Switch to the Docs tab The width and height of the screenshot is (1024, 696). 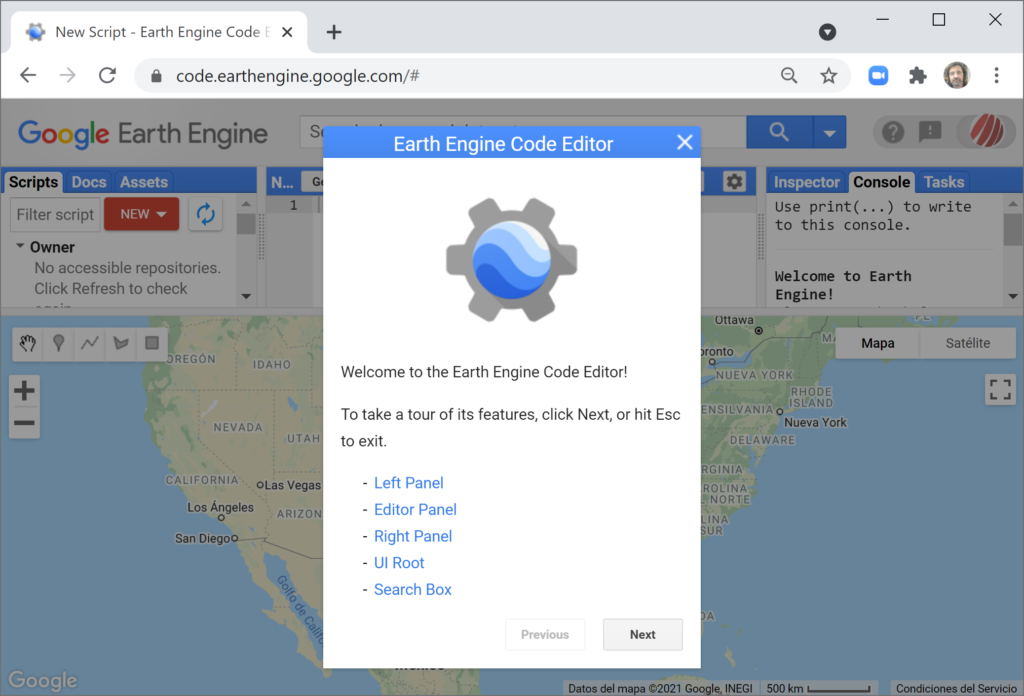click(x=89, y=182)
